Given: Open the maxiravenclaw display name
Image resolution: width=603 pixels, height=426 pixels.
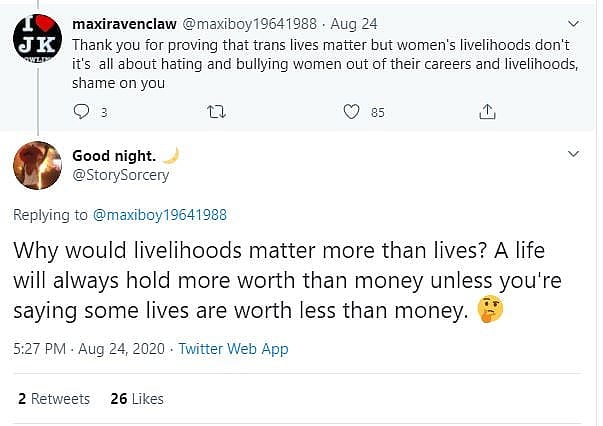Looking at the screenshot, I should tap(115, 23).
